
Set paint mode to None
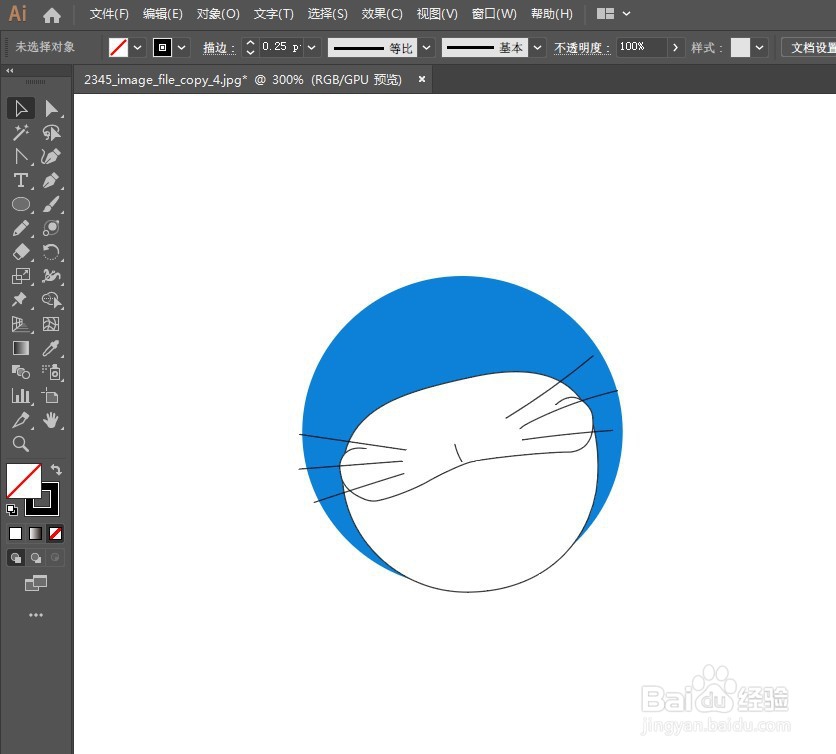pyautogui.click(x=55, y=533)
